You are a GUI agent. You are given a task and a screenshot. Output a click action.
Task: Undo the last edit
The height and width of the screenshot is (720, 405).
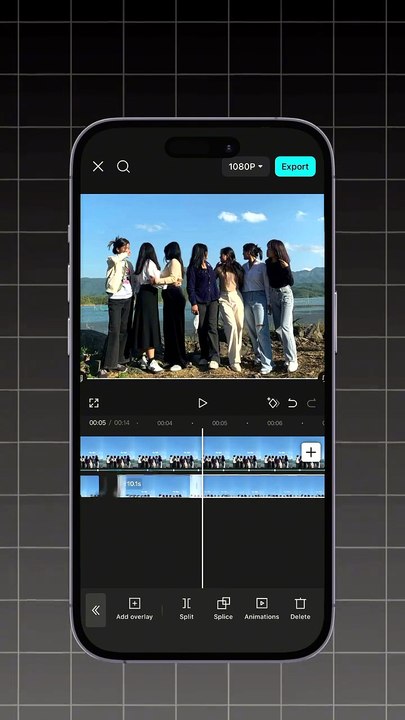click(292, 403)
